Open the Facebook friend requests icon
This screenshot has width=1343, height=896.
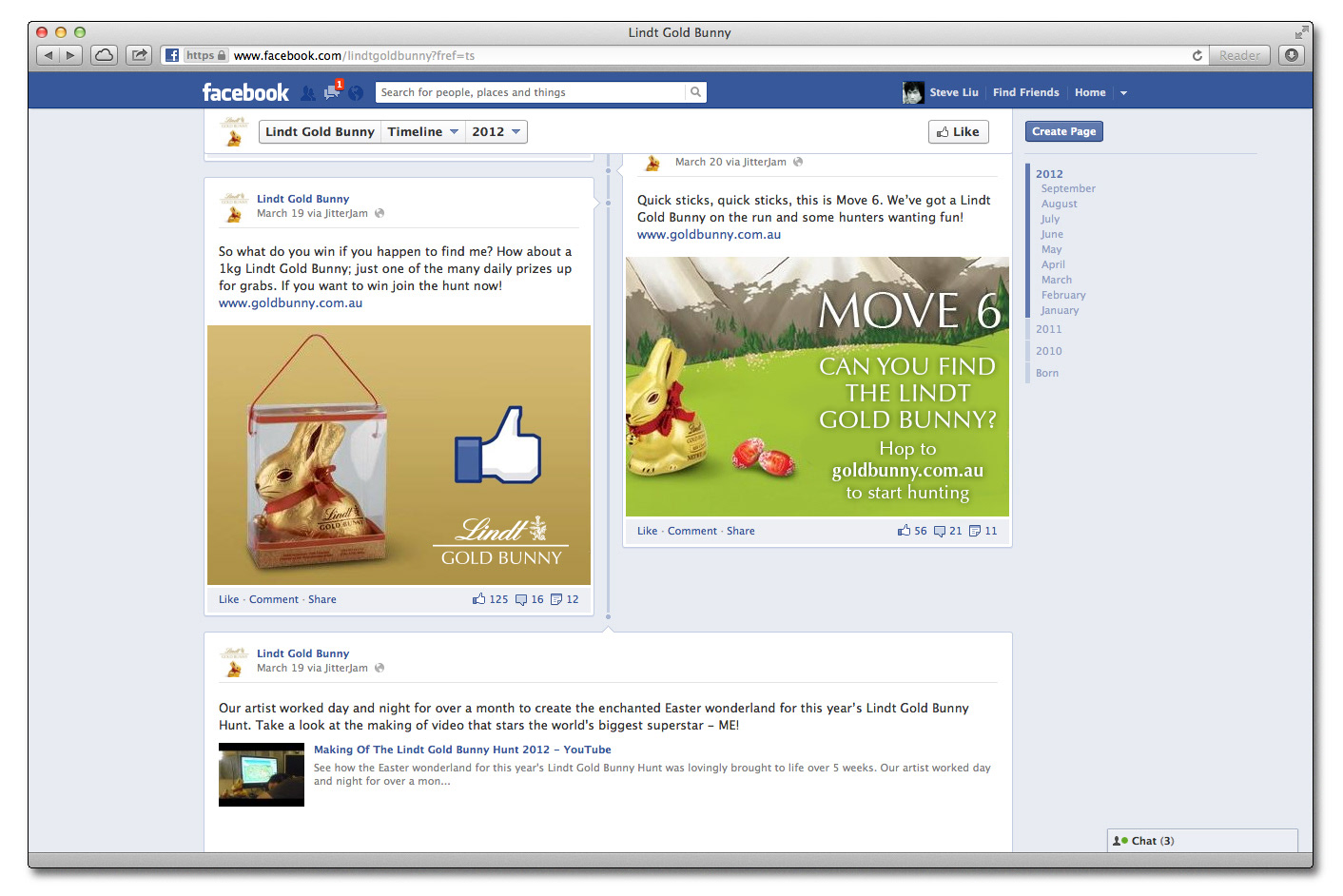click(307, 93)
